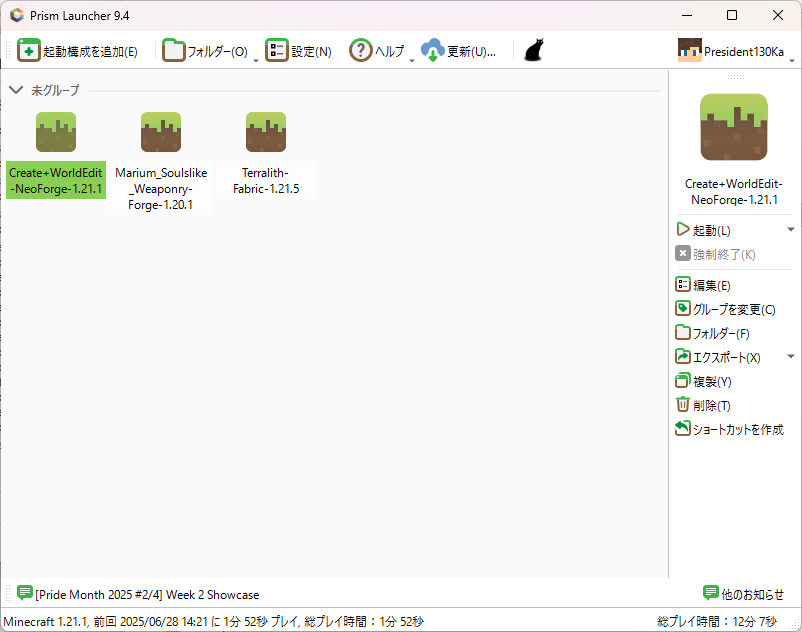The height and width of the screenshot is (632, 802).
Task: Select the Marium_Soulslike_Weaponry-Forge-1.20.1 instance icon
Action: [161, 132]
